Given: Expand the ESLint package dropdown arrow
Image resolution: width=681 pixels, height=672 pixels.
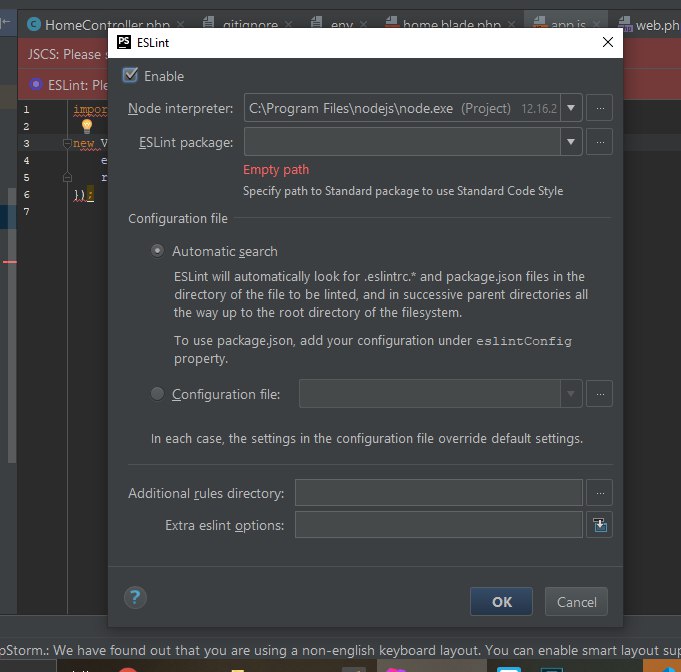Looking at the screenshot, I should pyautogui.click(x=571, y=142).
